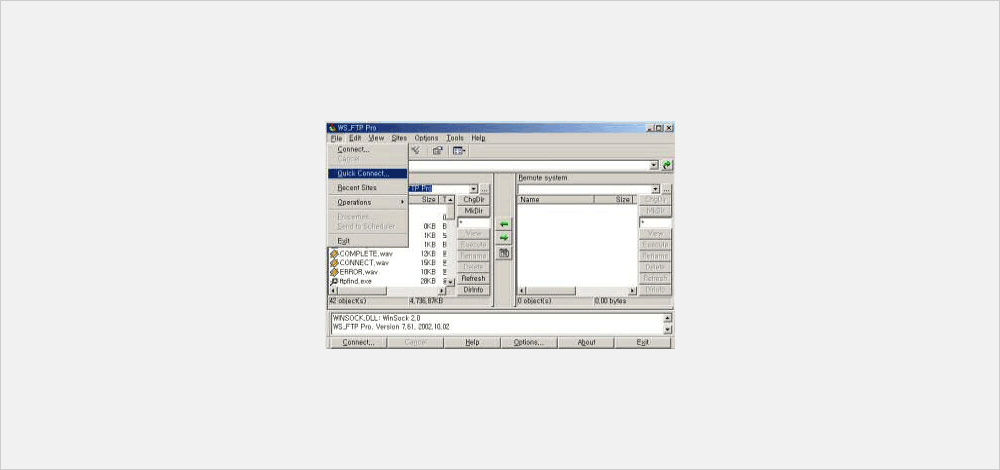Open the Options menu in the menu bar
Screen dimensions: 1000x470
(426, 138)
